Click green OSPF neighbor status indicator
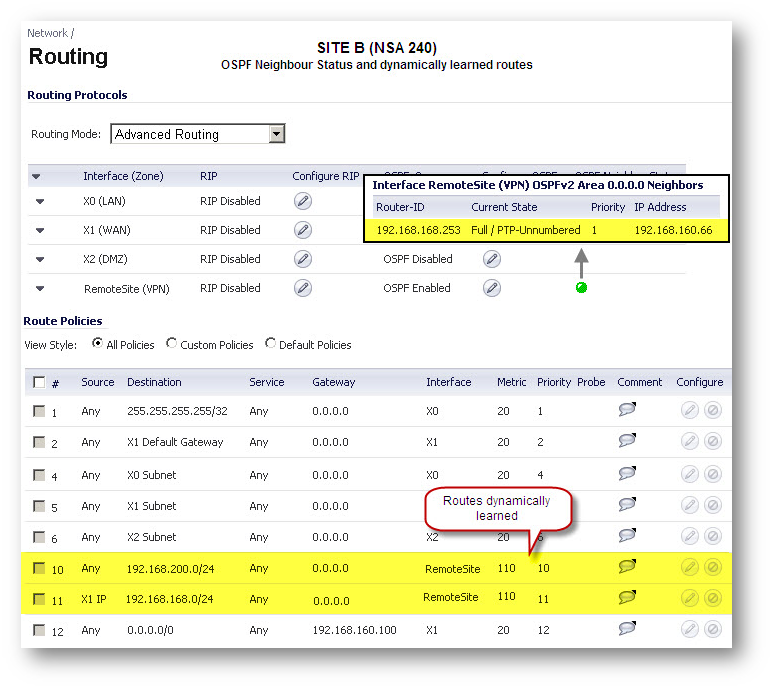 [581, 288]
